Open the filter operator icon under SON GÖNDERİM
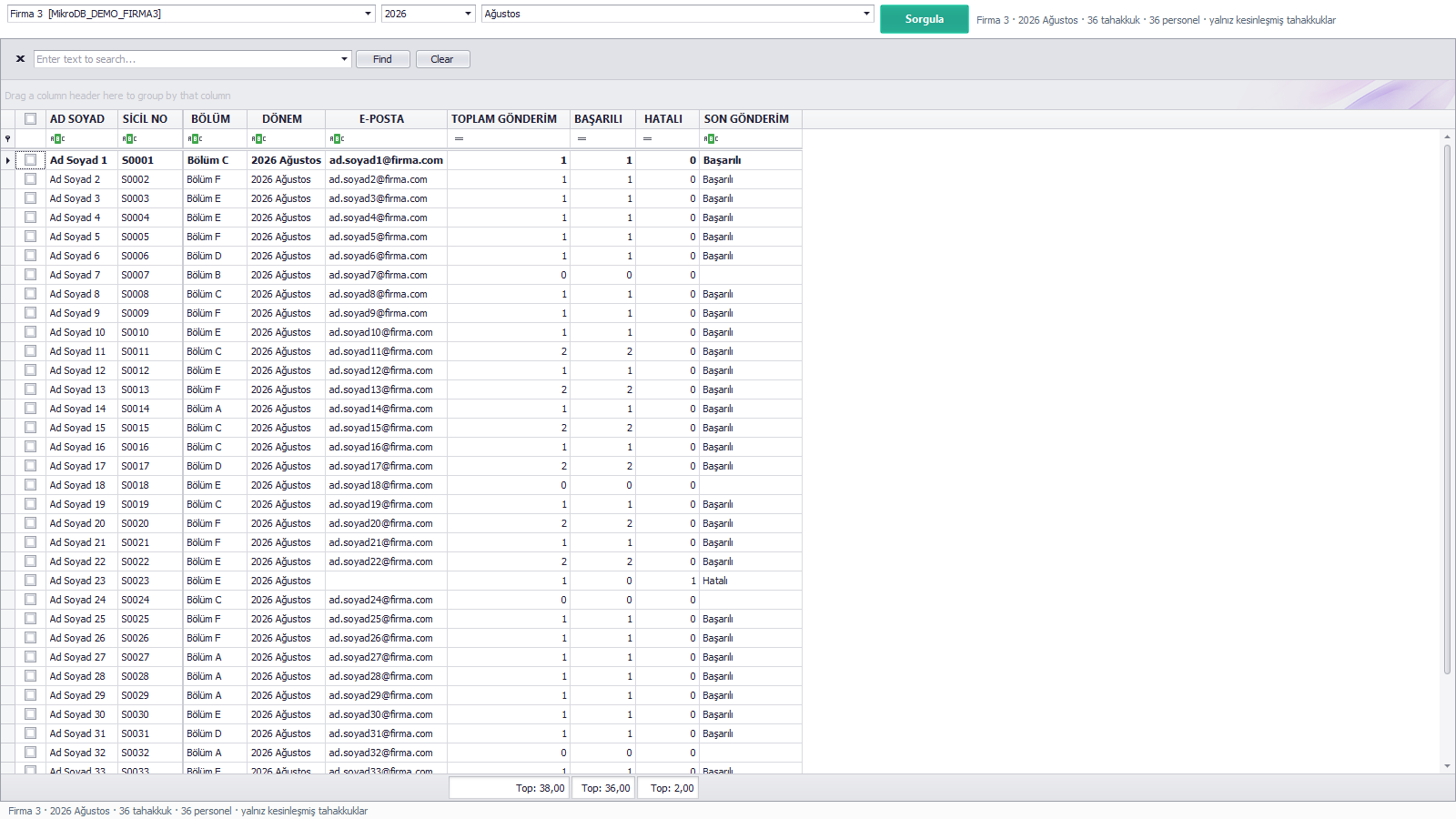 coord(711,139)
